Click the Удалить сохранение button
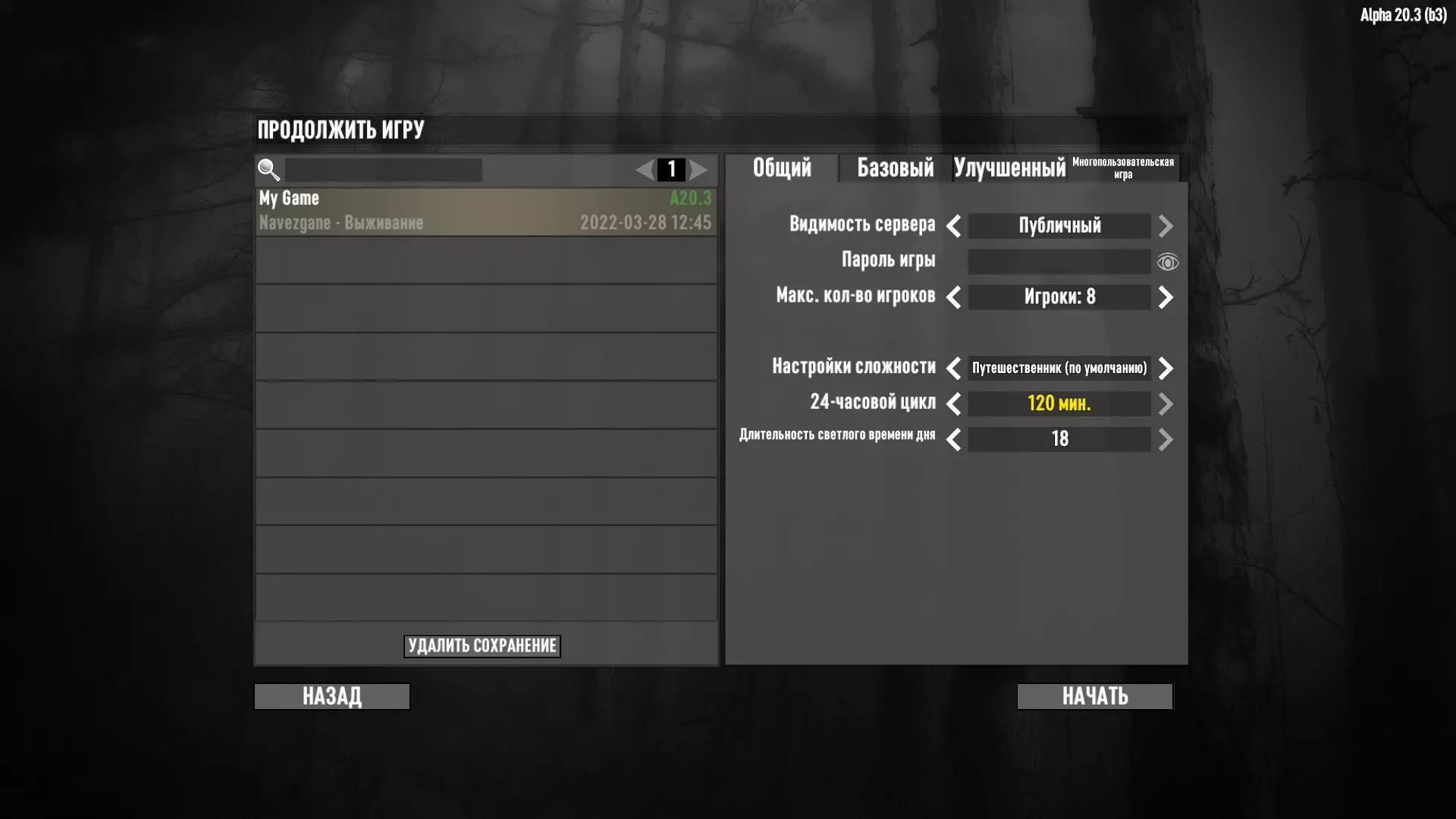Viewport: 1456px width, 819px height. [x=482, y=646]
